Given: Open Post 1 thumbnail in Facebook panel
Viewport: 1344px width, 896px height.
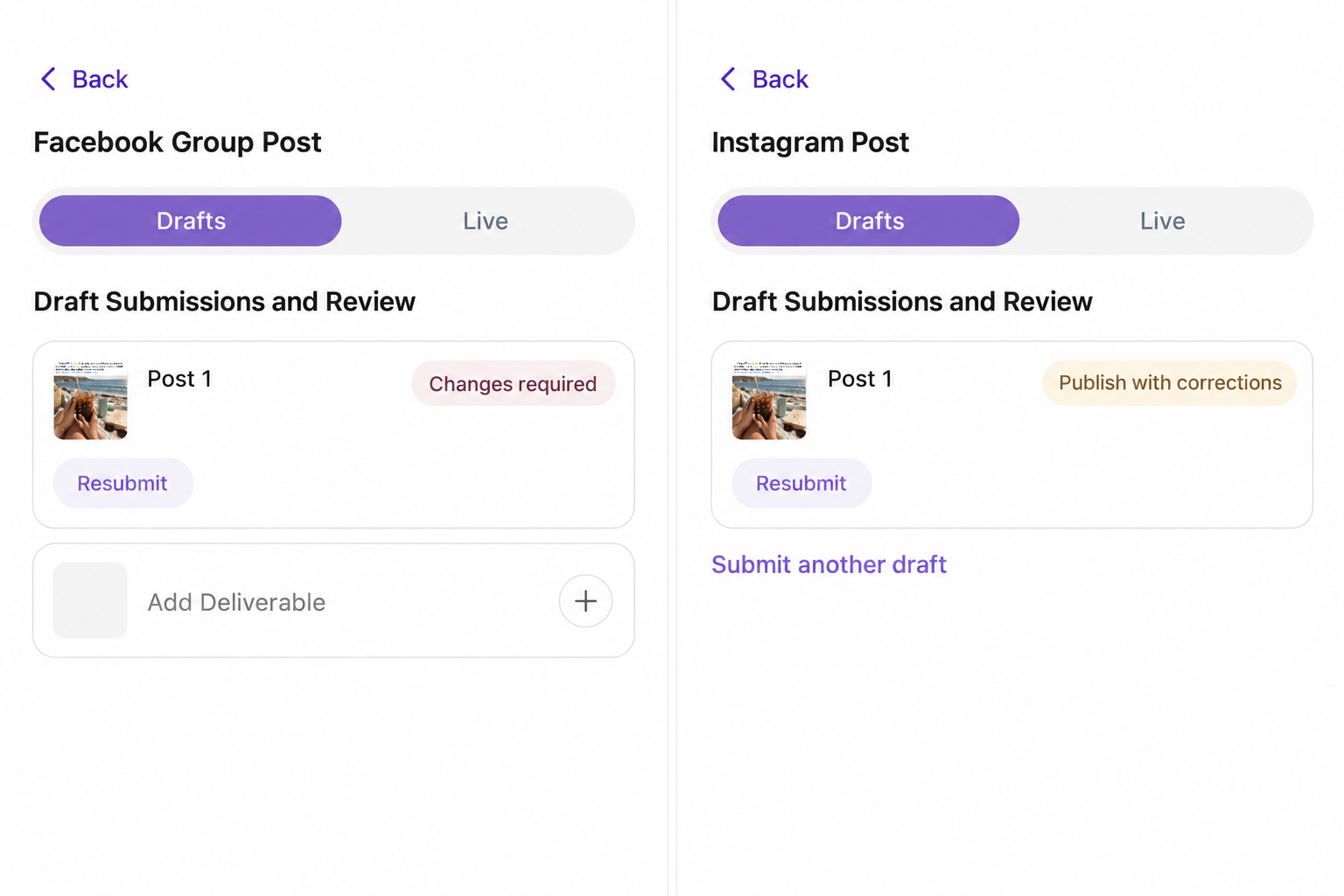Looking at the screenshot, I should [90, 399].
